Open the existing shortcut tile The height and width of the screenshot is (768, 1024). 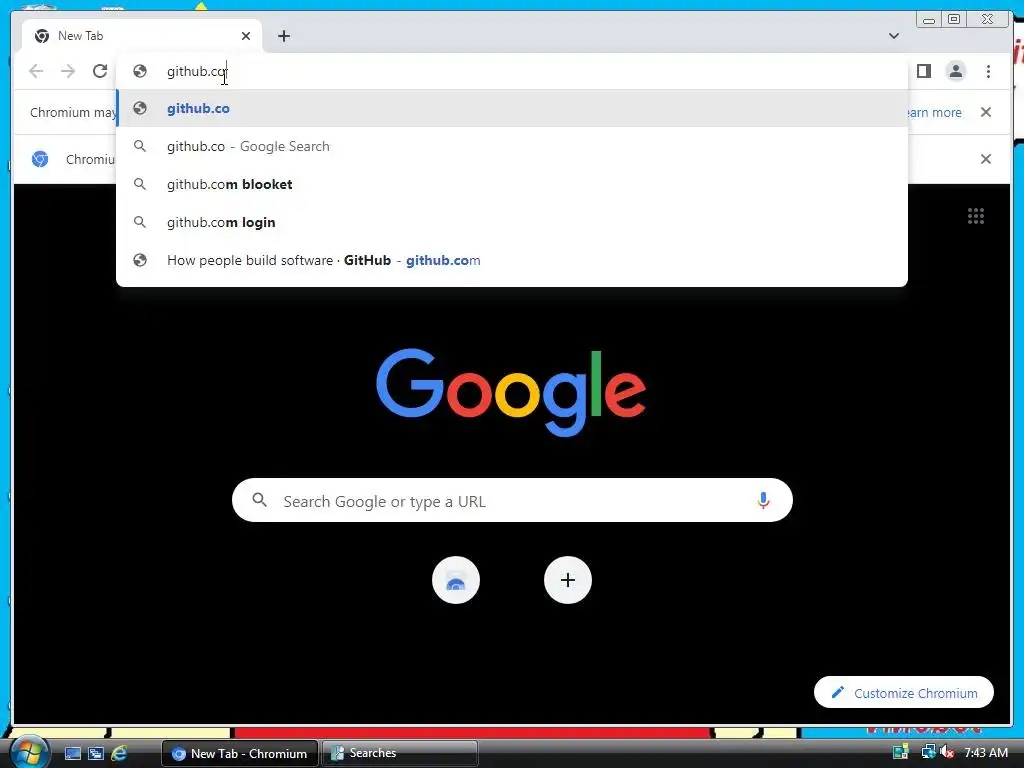(456, 580)
